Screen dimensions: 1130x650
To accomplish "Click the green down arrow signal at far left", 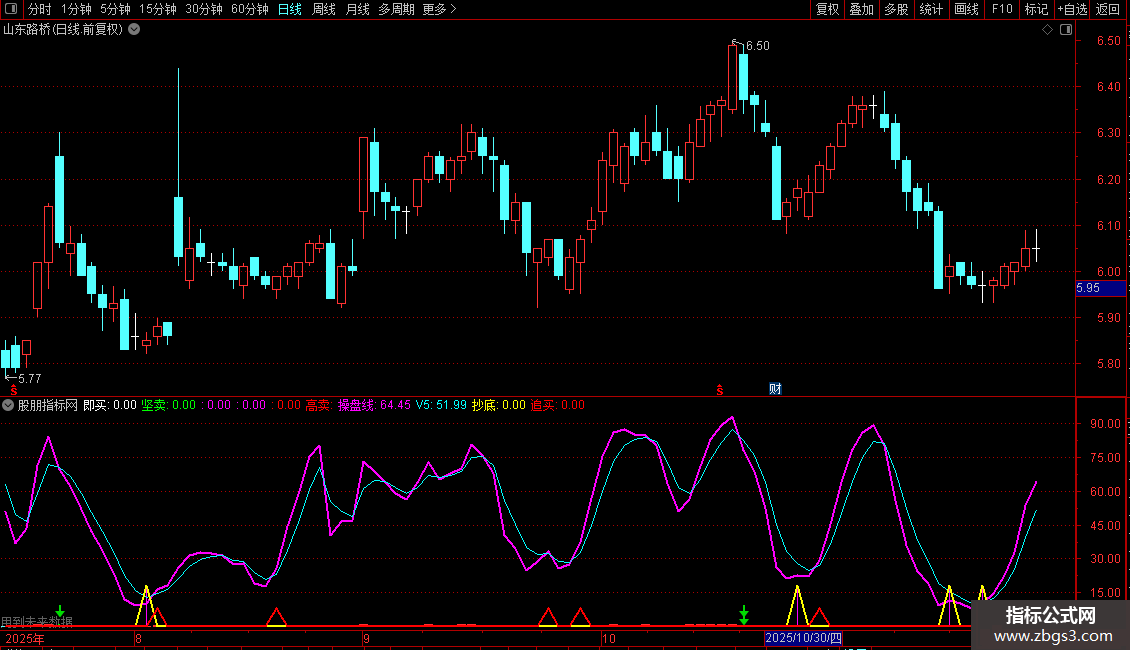I will coord(60,611).
